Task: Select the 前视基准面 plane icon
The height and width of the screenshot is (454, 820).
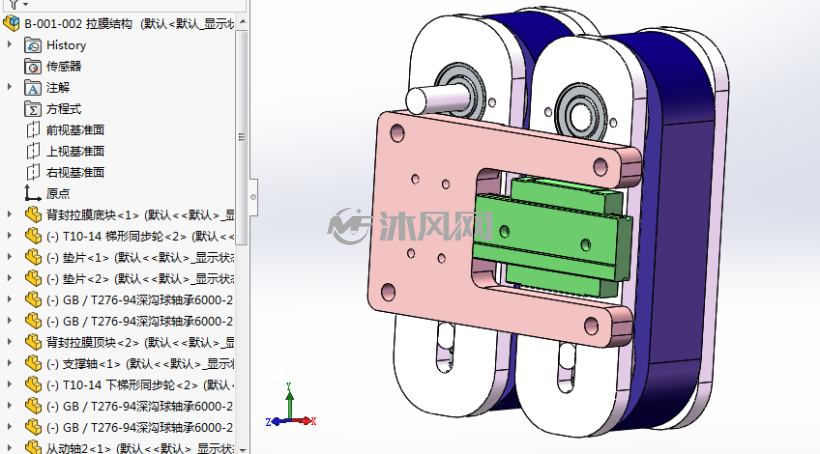Action: tap(33, 130)
